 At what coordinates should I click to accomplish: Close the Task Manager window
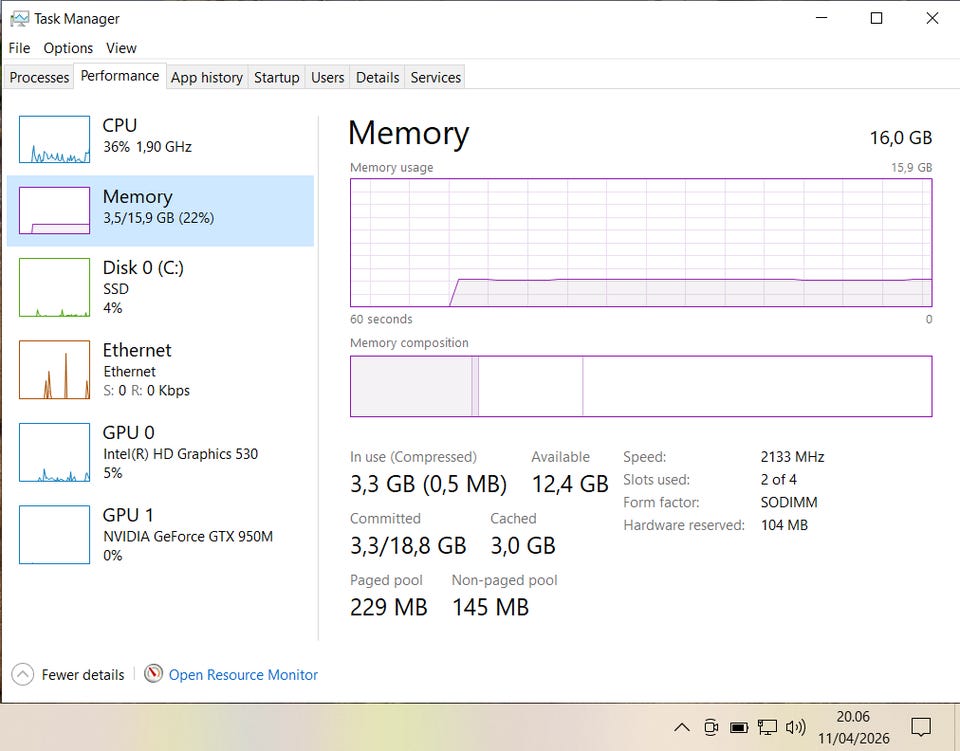pos(932,18)
